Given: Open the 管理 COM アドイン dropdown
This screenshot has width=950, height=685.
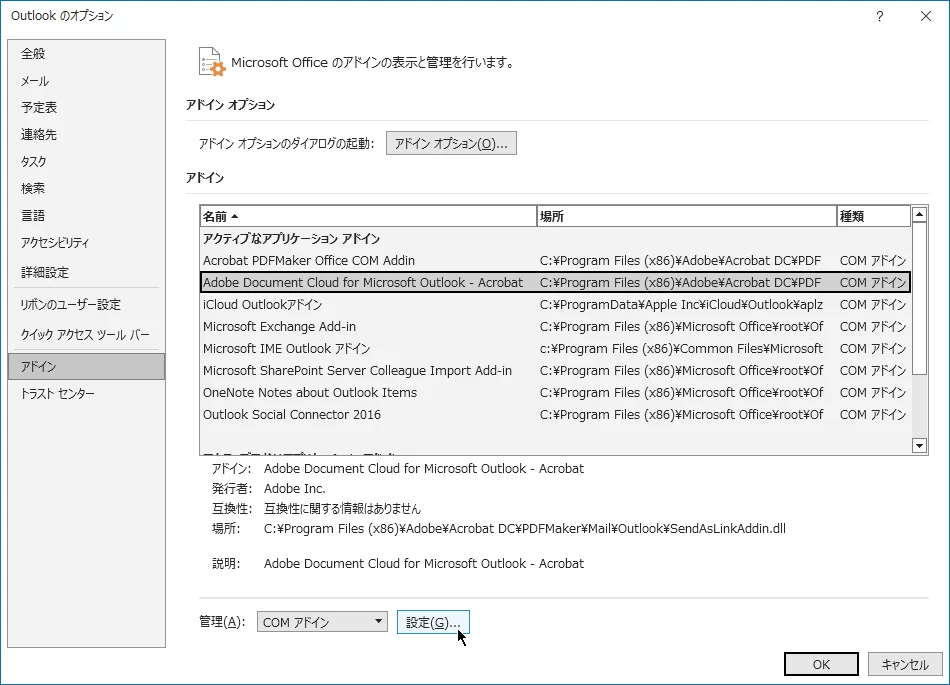Looking at the screenshot, I should pos(322,622).
